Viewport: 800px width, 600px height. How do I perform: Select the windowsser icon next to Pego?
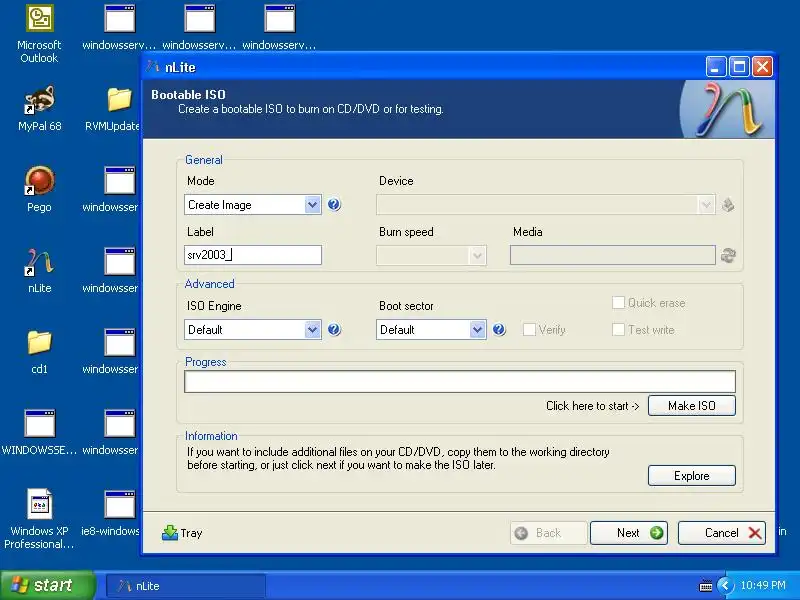click(111, 189)
